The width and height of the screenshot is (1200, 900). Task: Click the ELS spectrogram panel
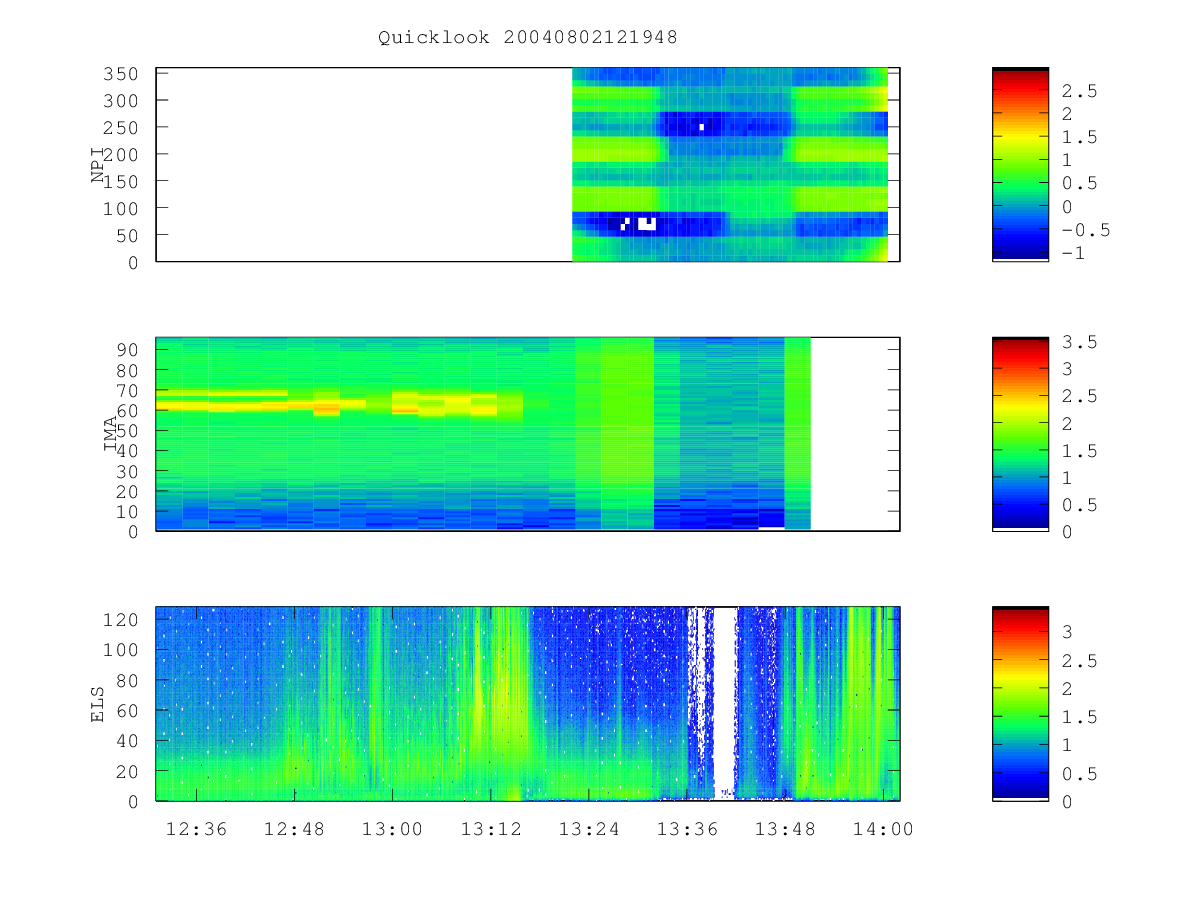point(528,704)
